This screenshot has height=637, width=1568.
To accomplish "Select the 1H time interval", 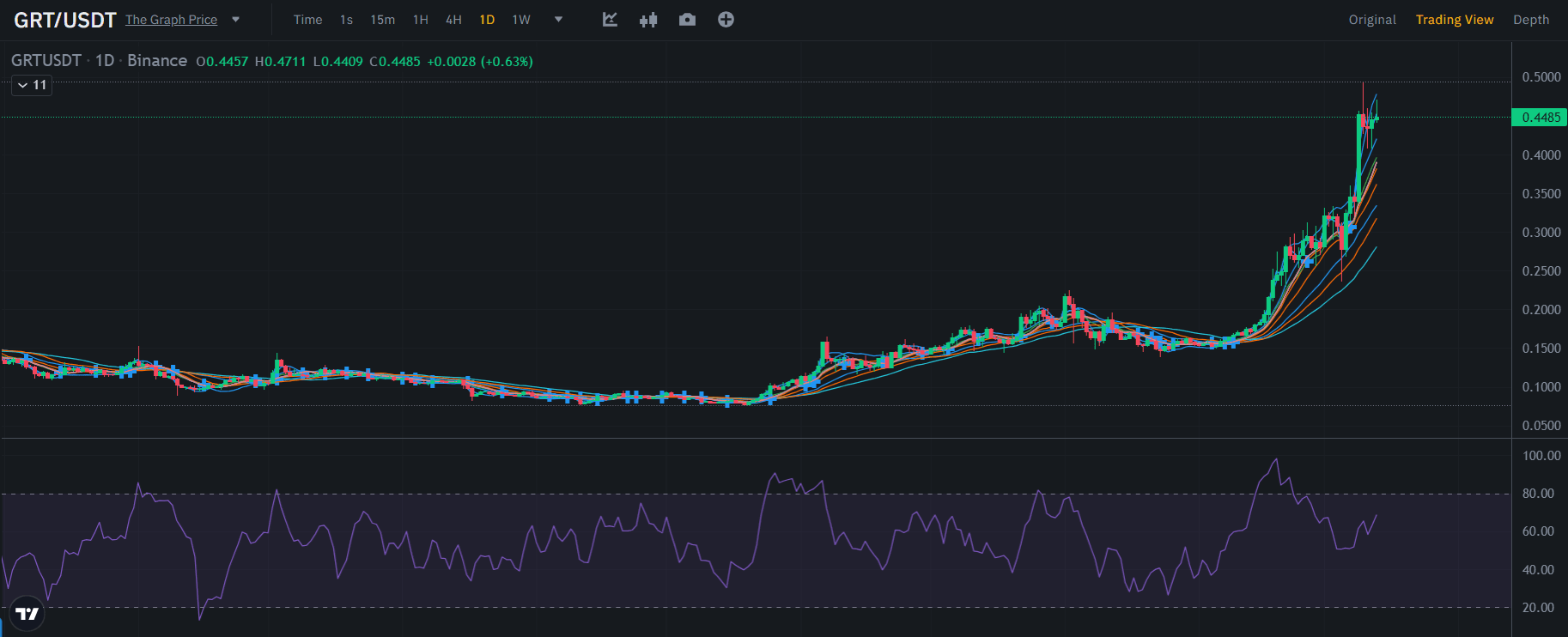I will [x=420, y=20].
